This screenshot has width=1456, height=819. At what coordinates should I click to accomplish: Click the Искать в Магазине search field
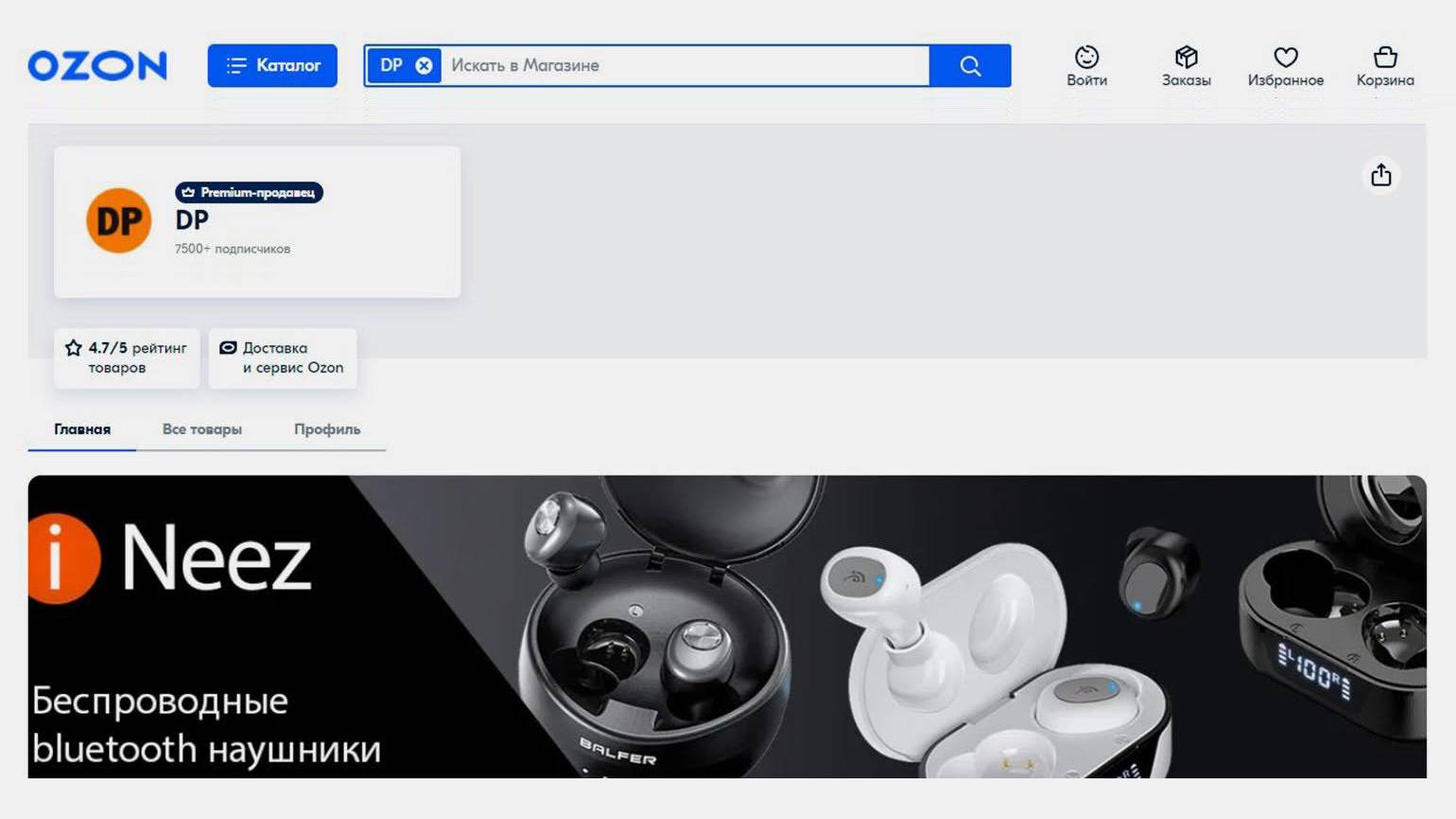[x=685, y=65]
